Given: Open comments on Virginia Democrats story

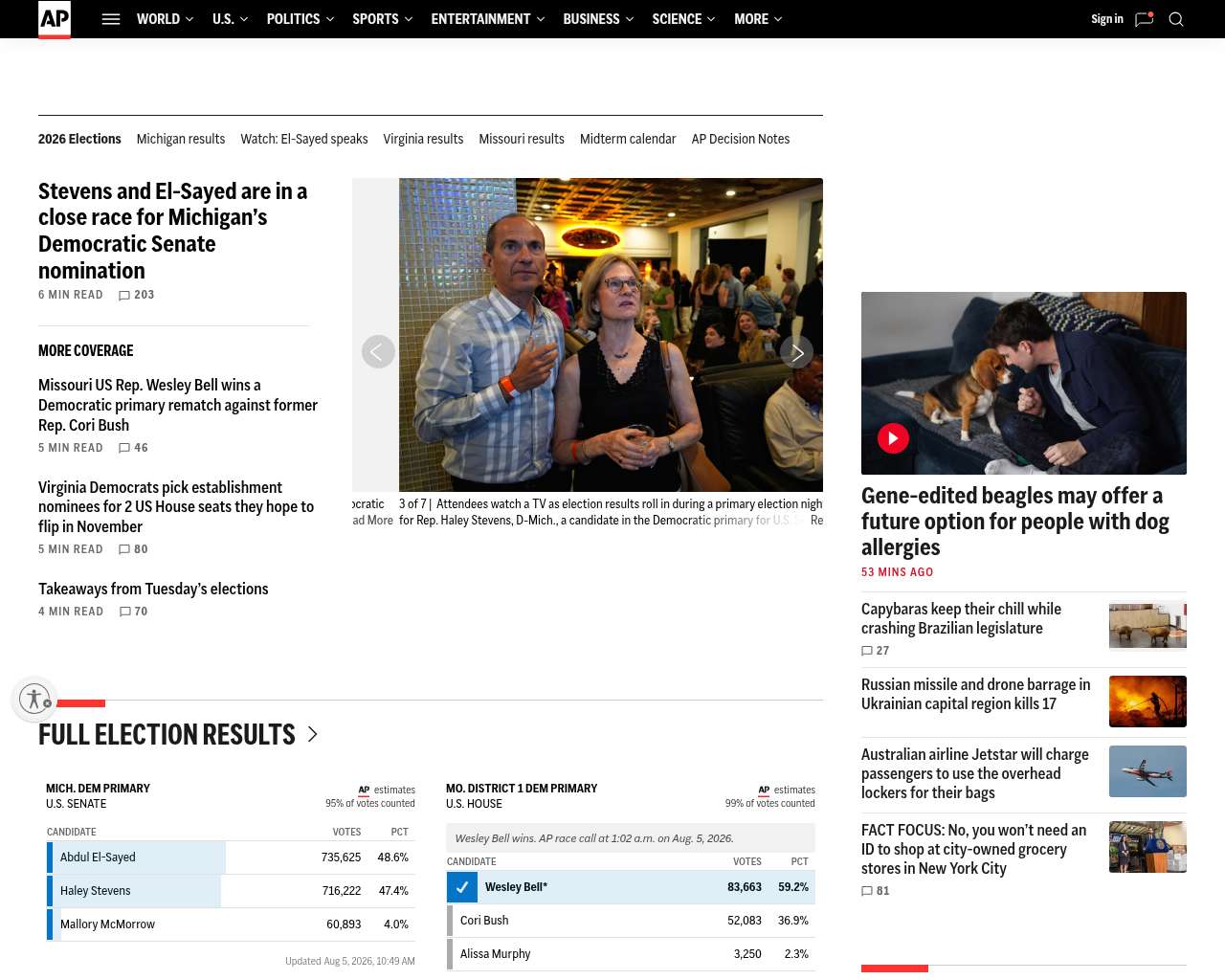Looking at the screenshot, I should (133, 549).
